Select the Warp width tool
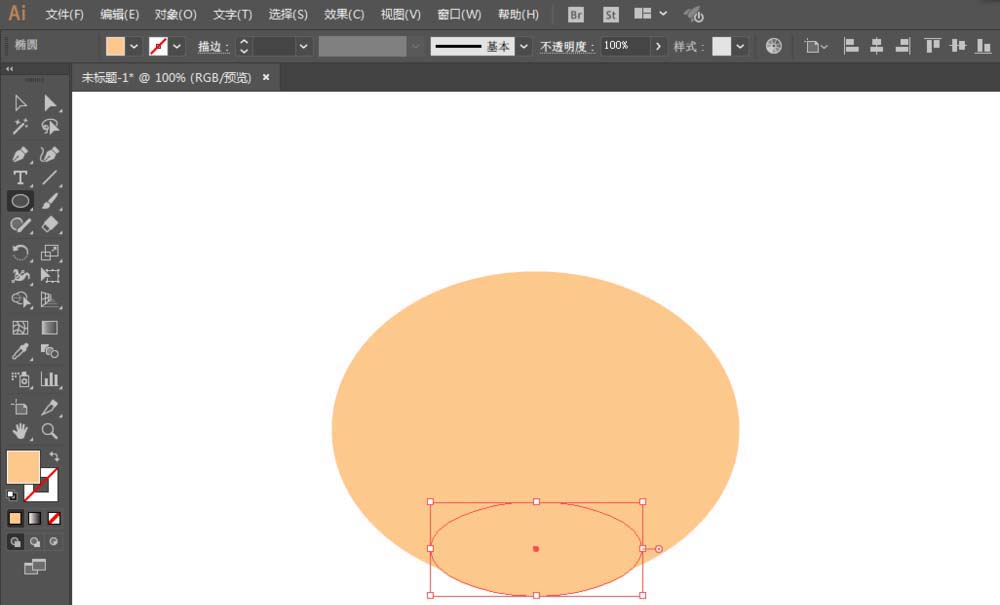Image resolution: width=1000 pixels, height=605 pixels. click(x=20, y=276)
